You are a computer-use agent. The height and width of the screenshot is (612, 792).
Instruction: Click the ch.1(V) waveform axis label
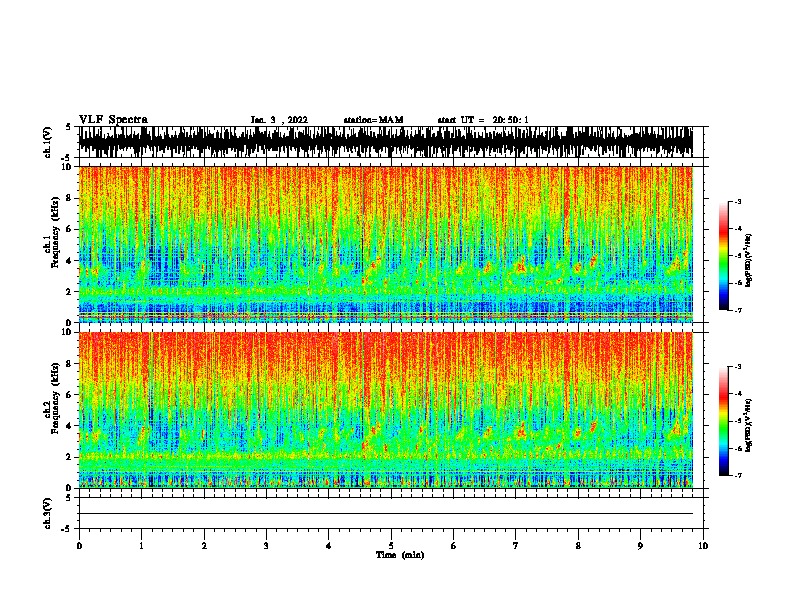(48, 142)
